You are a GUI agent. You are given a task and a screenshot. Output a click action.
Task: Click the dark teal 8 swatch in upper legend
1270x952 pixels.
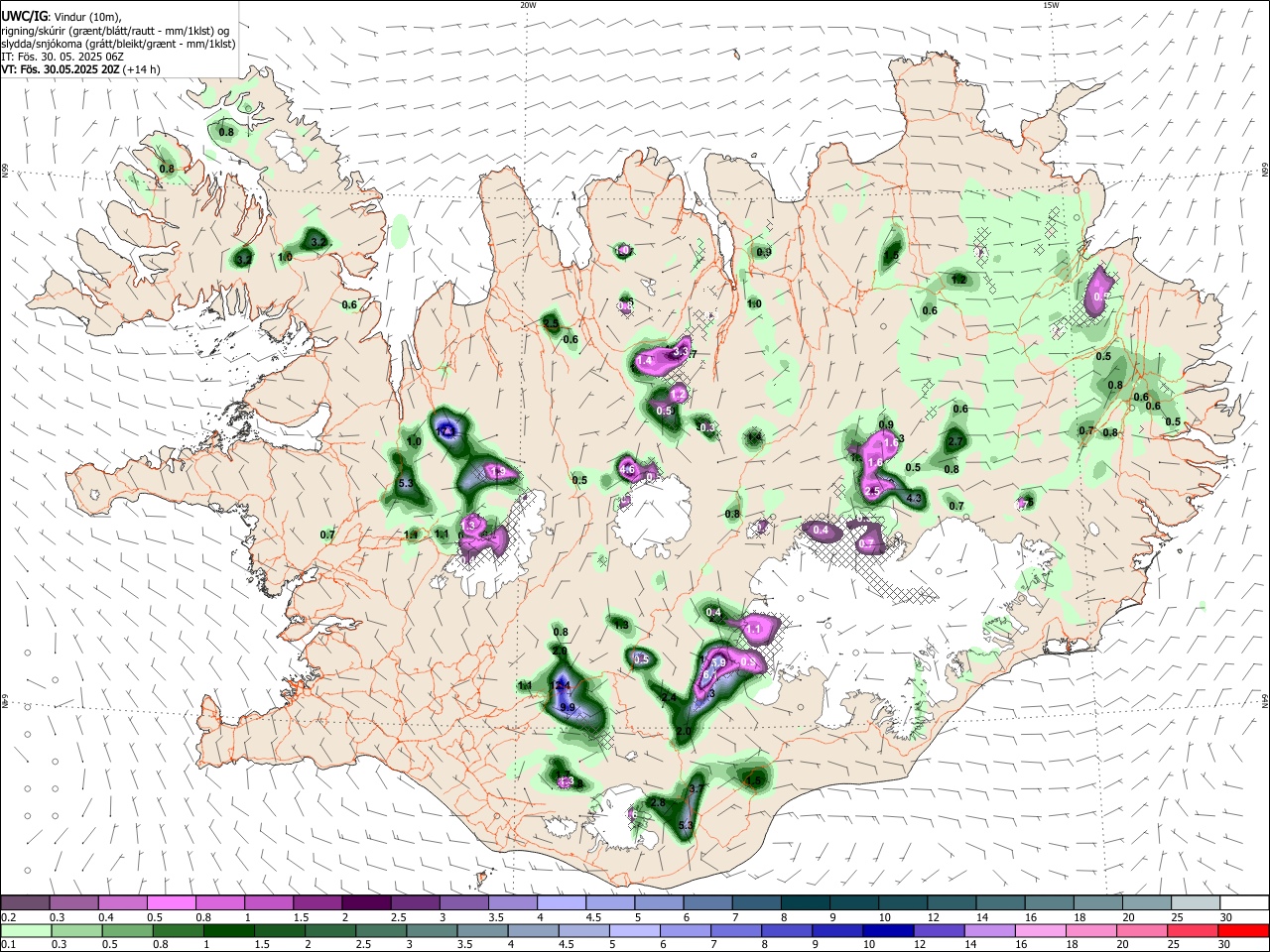tap(805, 903)
